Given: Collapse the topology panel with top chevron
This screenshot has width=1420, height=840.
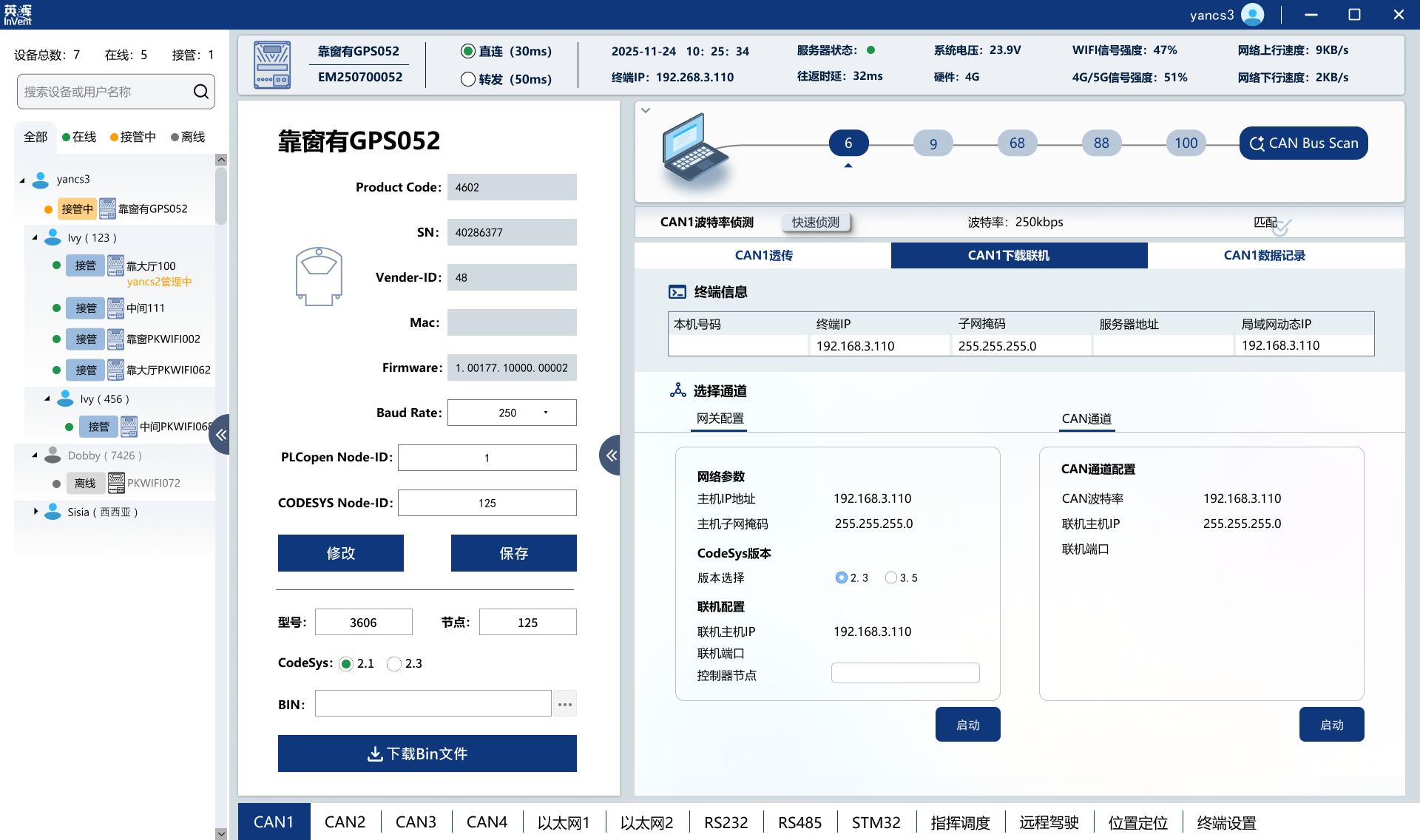Looking at the screenshot, I should [x=646, y=109].
